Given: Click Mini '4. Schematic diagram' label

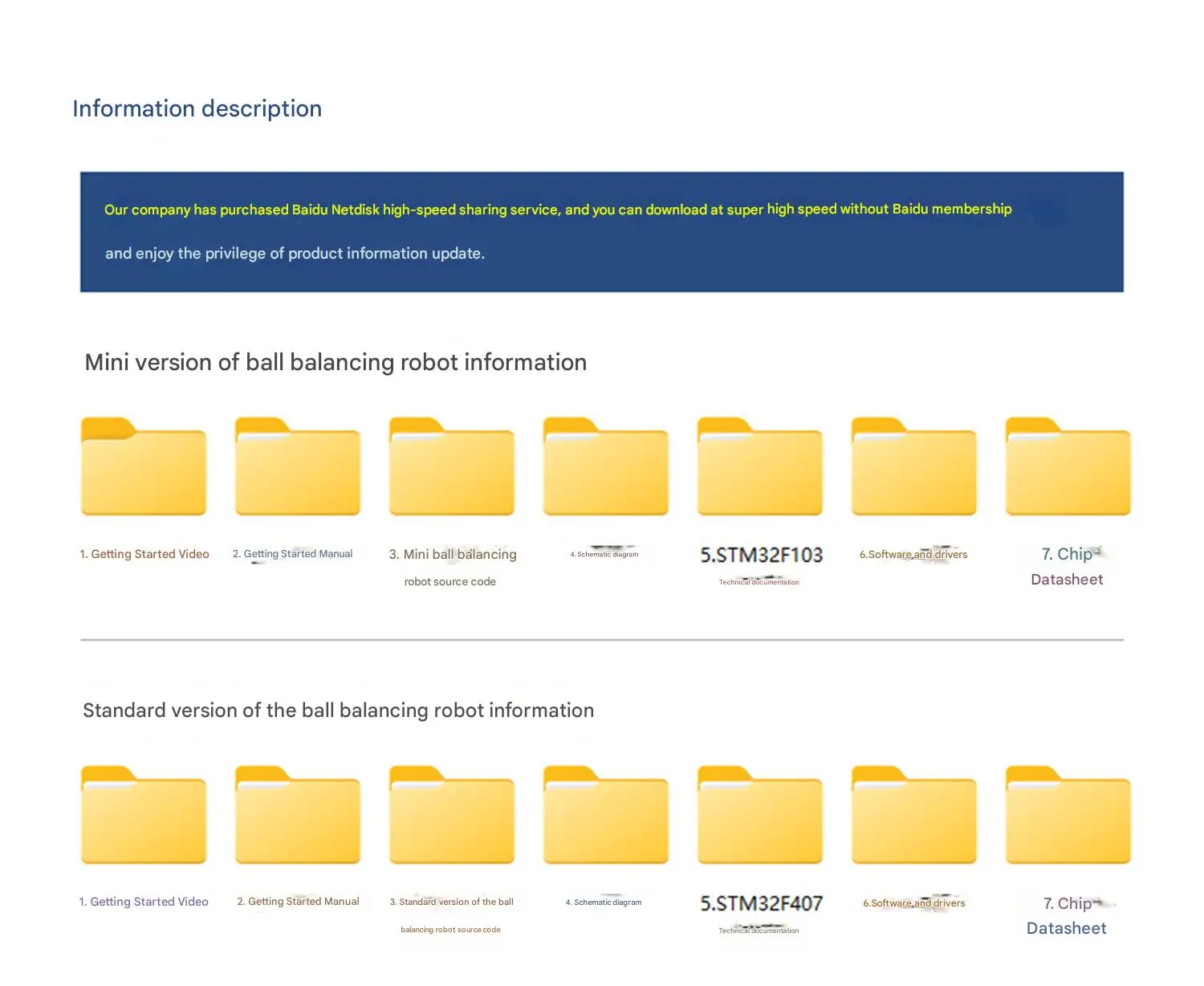Looking at the screenshot, I should coord(604,554).
